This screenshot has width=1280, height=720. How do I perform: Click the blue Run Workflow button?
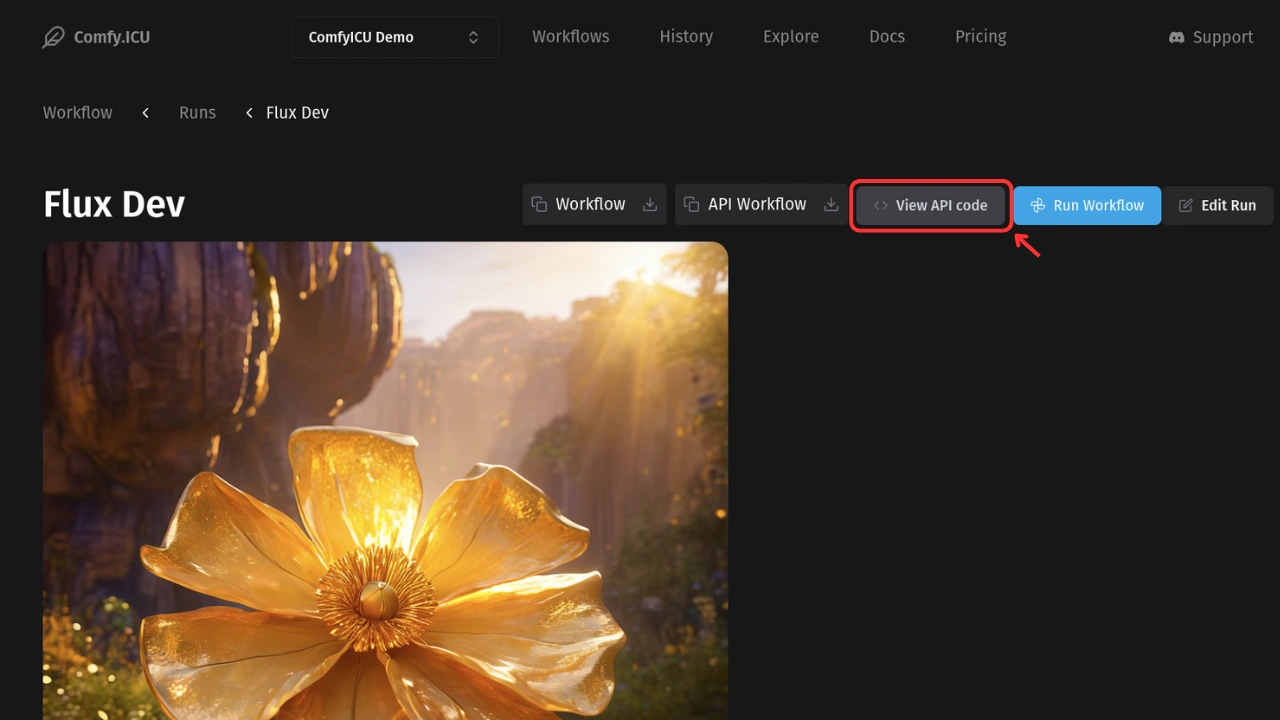[x=1087, y=205]
